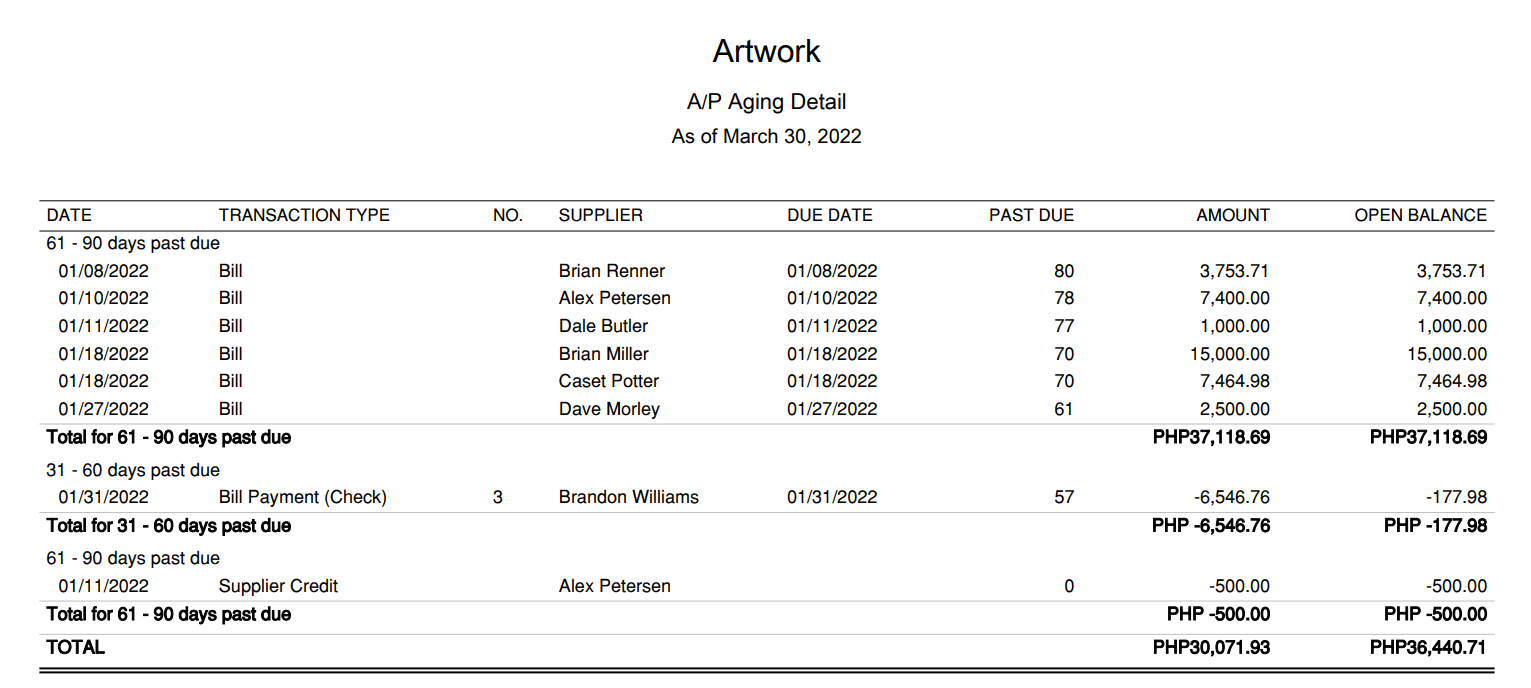This screenshot has width=1531, height=688.
Task: Click the PHP -6,546.76 total amount
Action: [1210, 526]
